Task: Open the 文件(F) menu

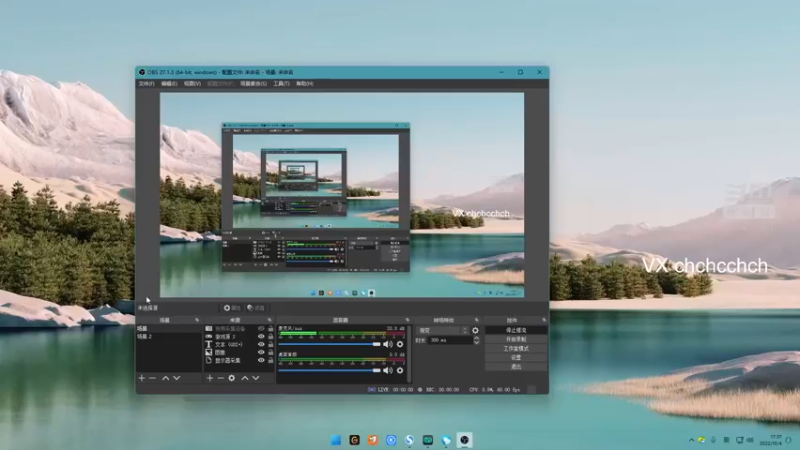Action: tap(146, 84)
